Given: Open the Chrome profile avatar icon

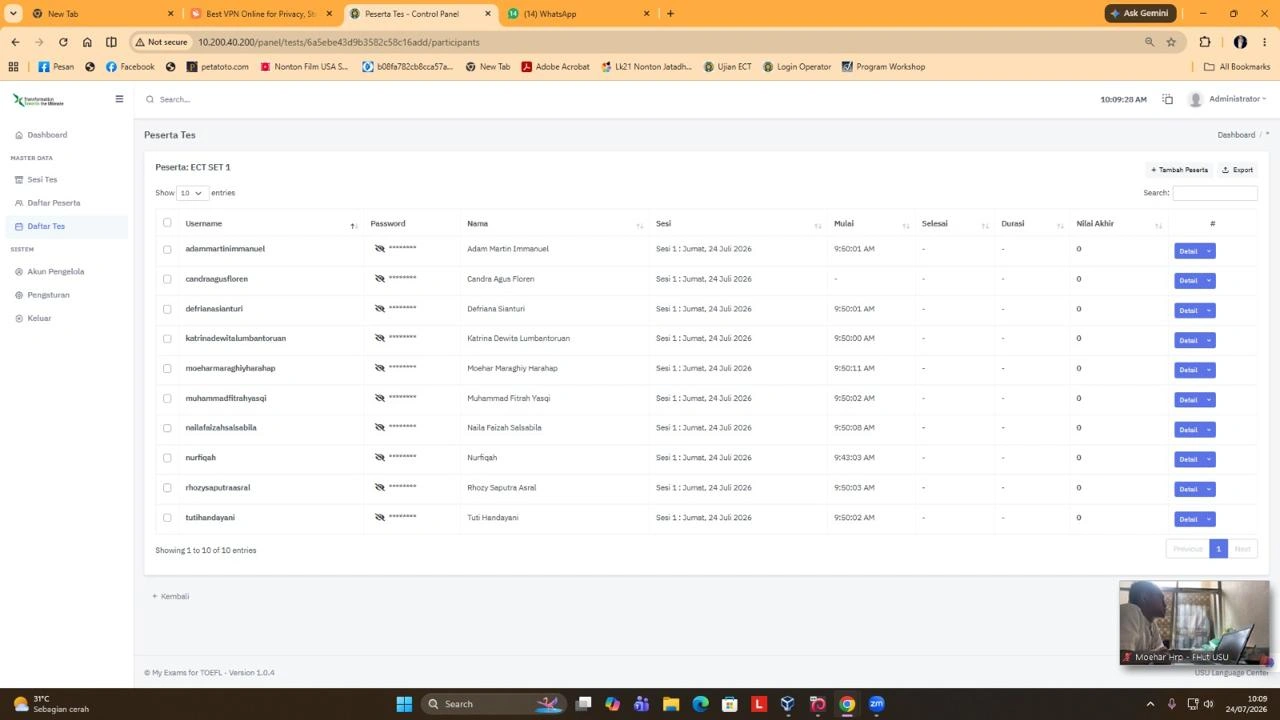Looking at the screenshot, I should pos(1240,42).
